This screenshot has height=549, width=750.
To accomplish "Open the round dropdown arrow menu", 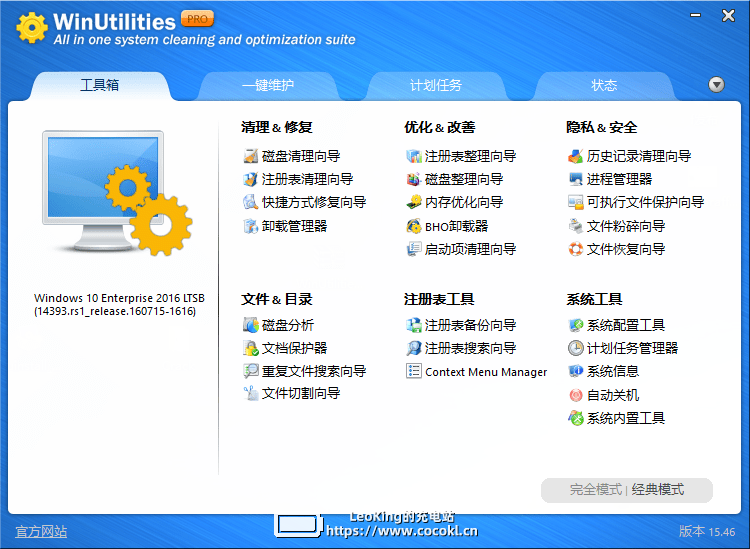I will 716,85.
